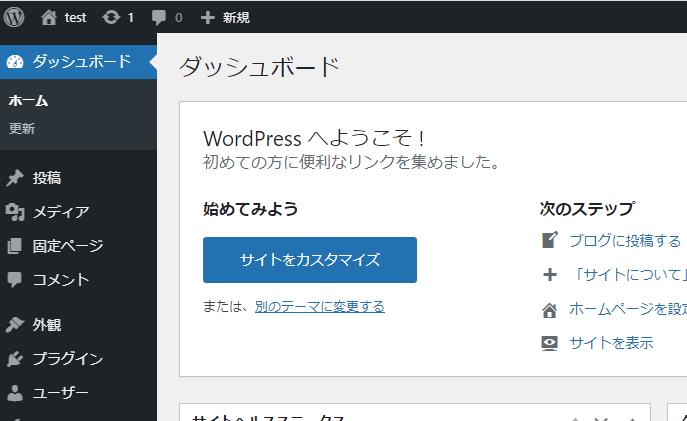Viewport: 687px width, 421px height.
Task: Click the home icon beside test
Action: pyautogui.click(x=49, y=18)
